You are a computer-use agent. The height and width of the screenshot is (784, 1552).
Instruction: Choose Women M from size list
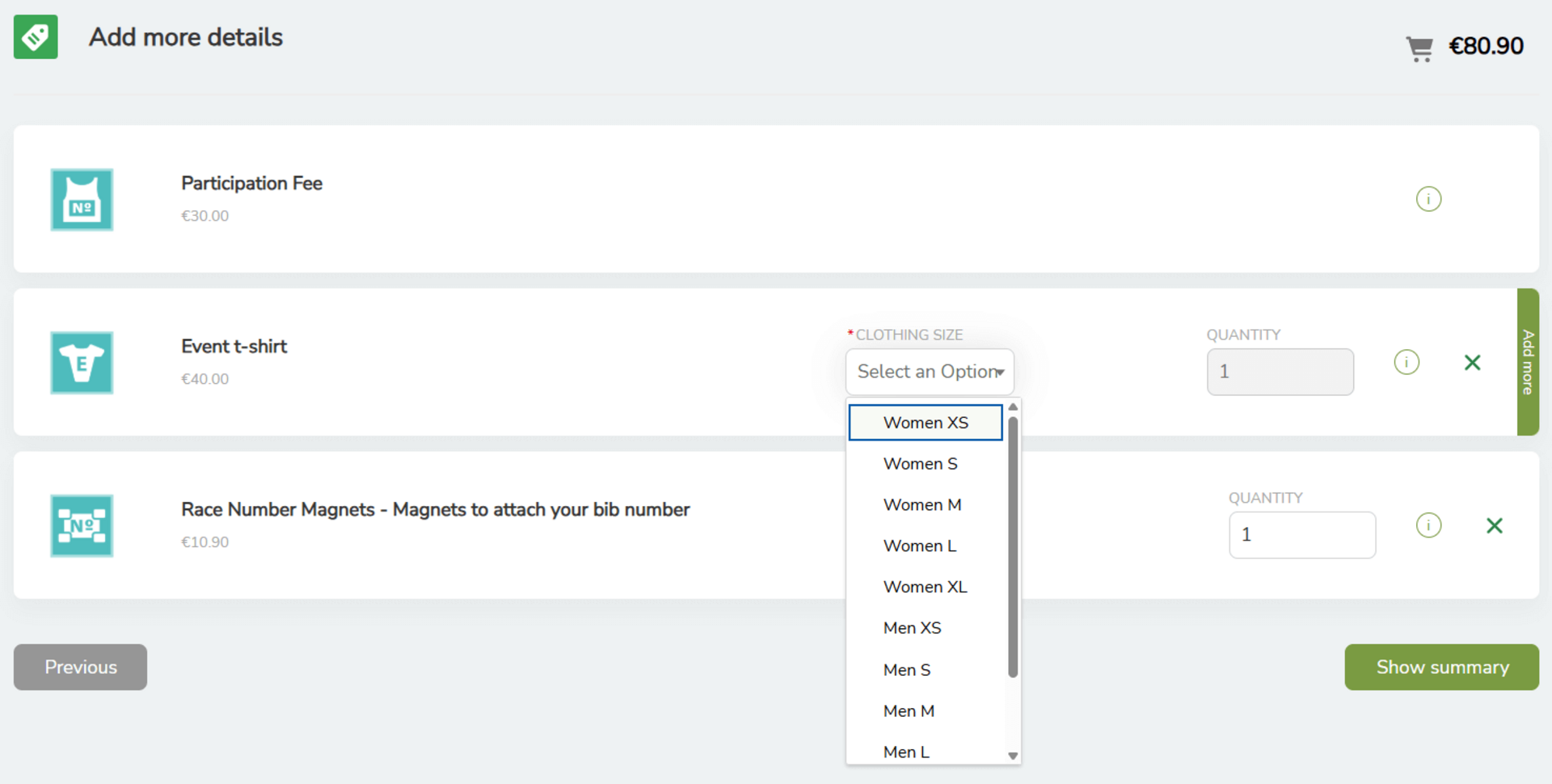[921, 505]
